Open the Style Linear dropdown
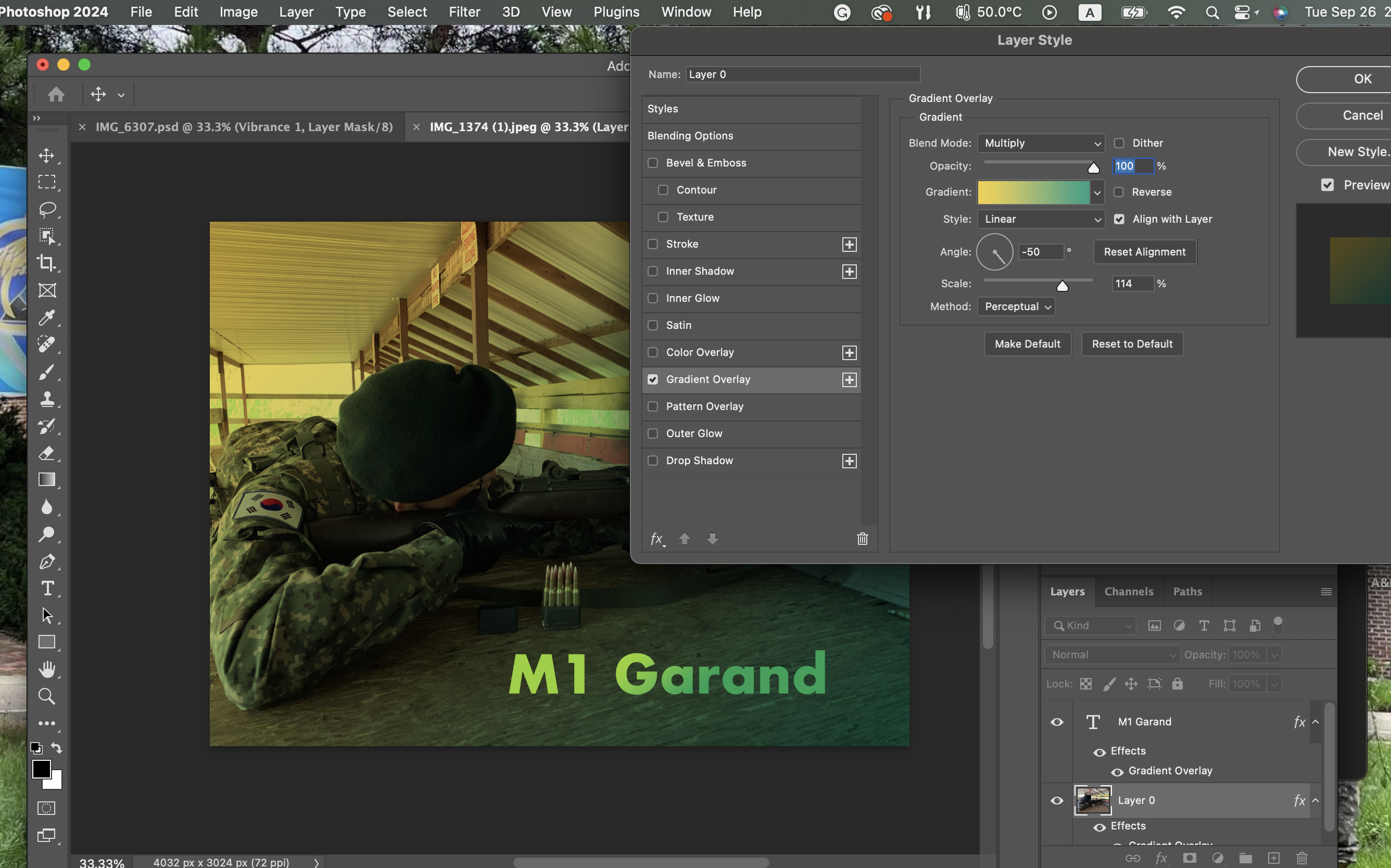This screenshot has height=868, width=1391. 1040,219
